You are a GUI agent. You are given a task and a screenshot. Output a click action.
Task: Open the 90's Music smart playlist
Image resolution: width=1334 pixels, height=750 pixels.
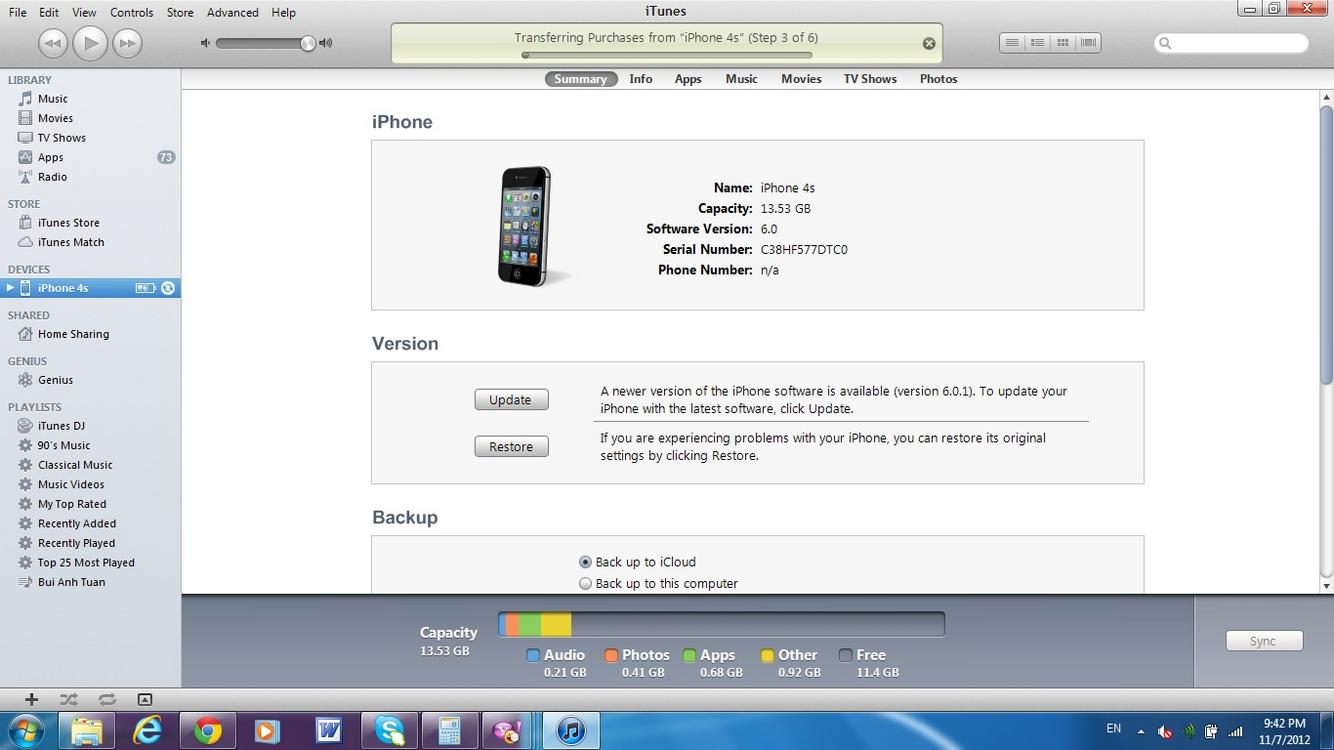point(64,445)
